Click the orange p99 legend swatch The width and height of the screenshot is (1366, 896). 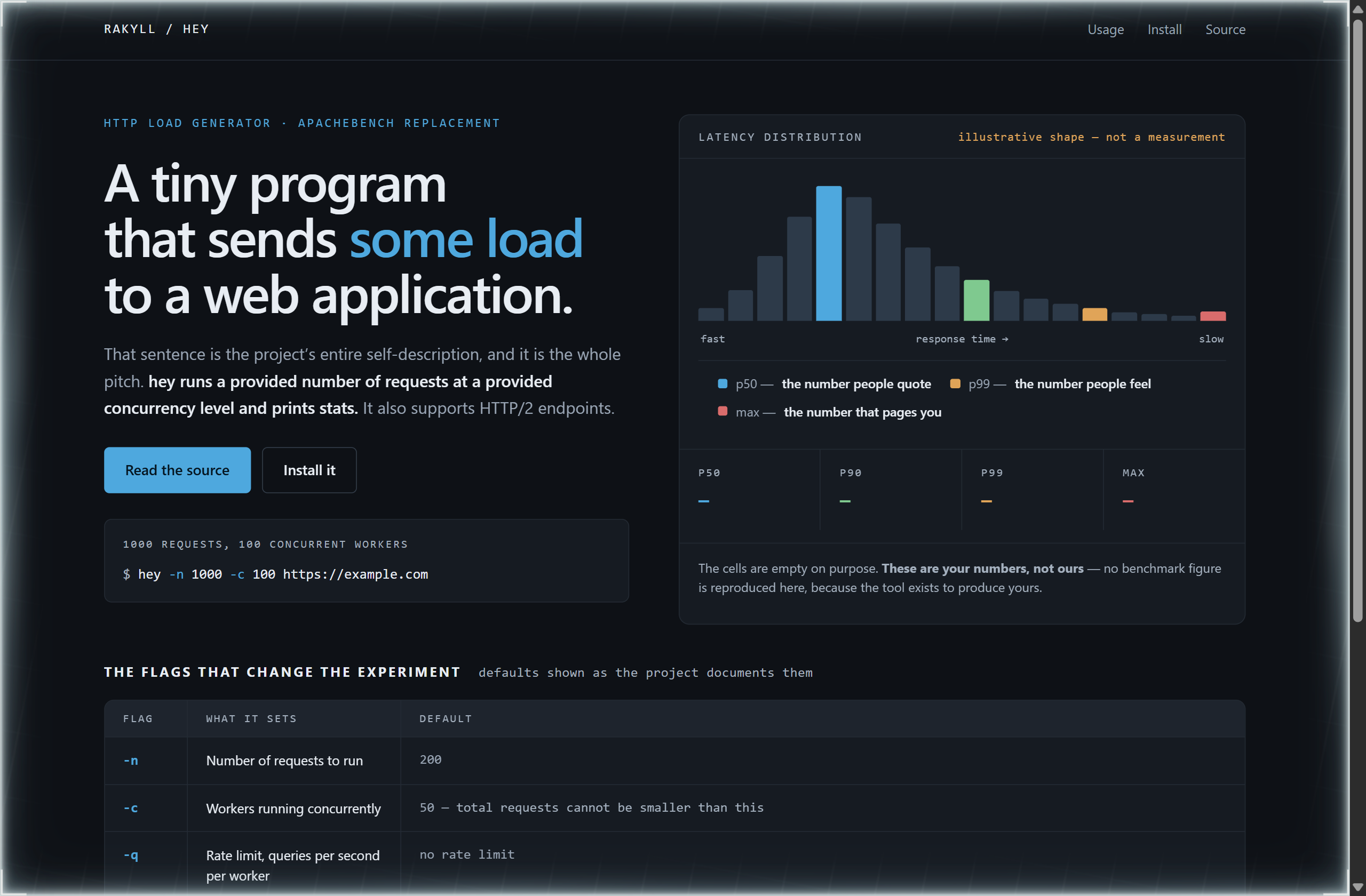955,384
